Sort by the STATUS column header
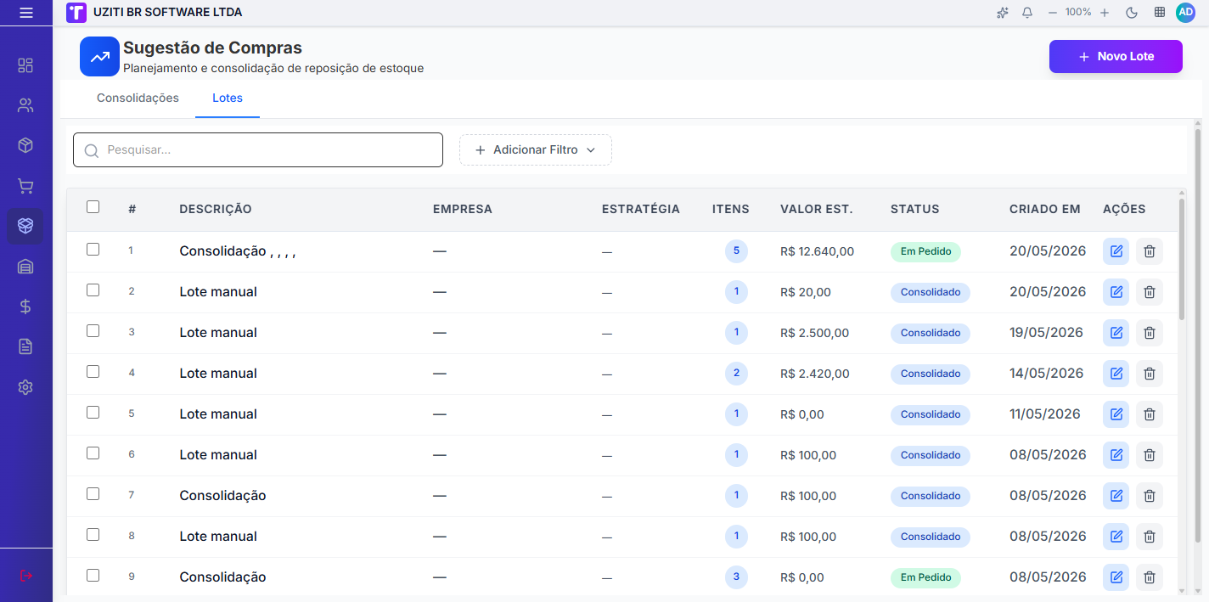 (915, 209)
